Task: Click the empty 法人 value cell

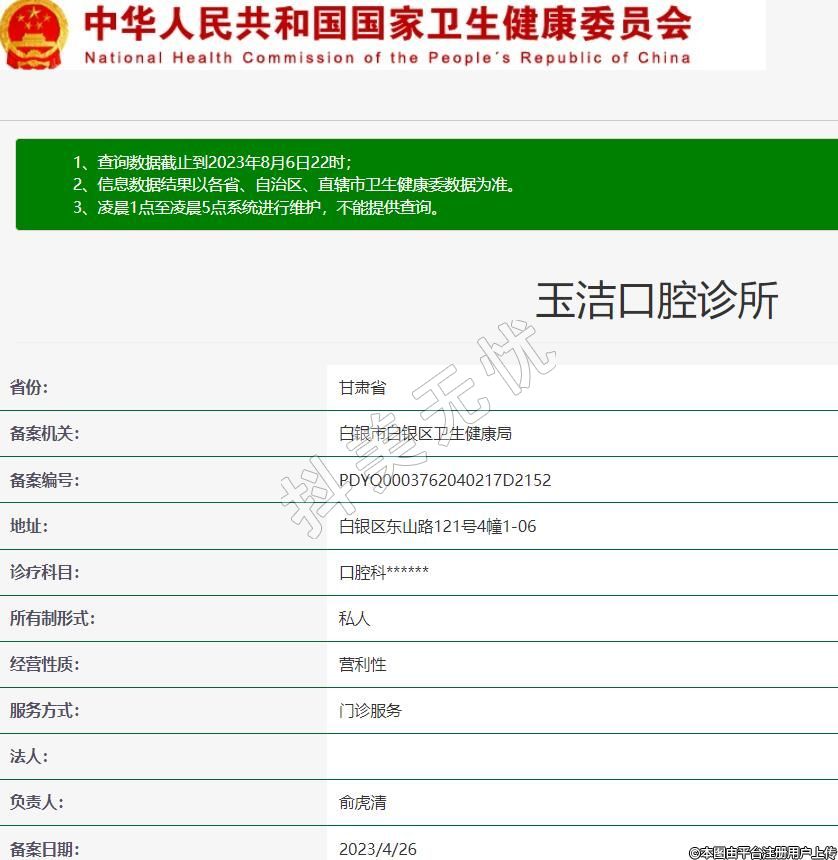Action: point(580,757)
